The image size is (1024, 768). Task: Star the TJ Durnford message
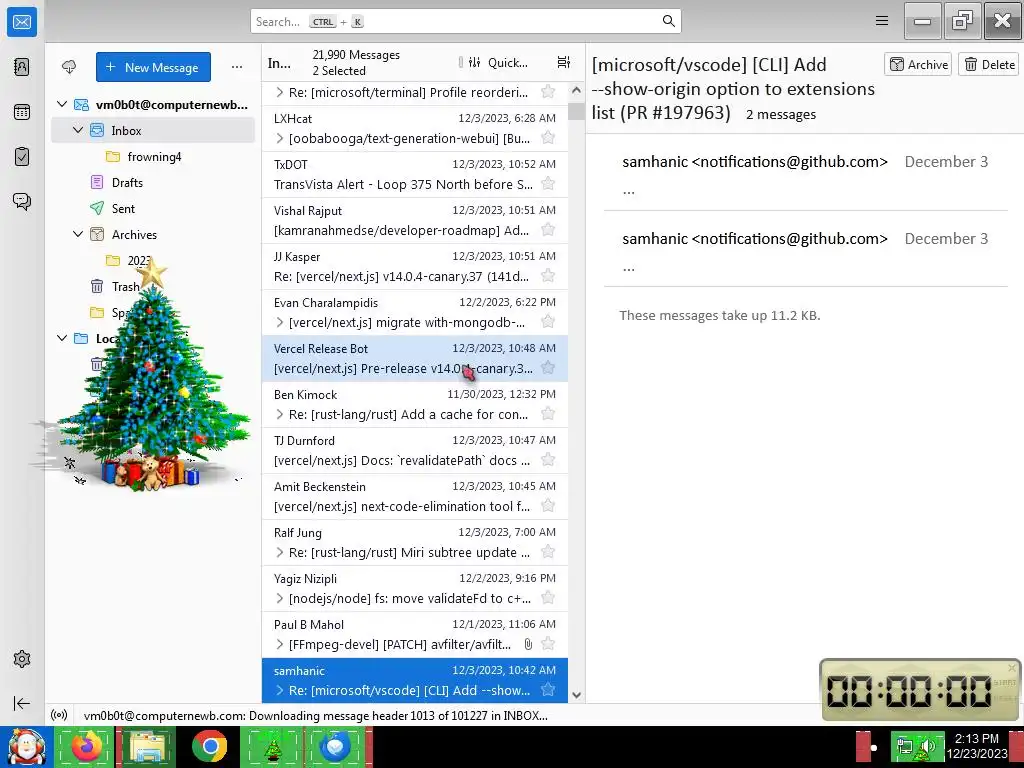pos(548,460)
